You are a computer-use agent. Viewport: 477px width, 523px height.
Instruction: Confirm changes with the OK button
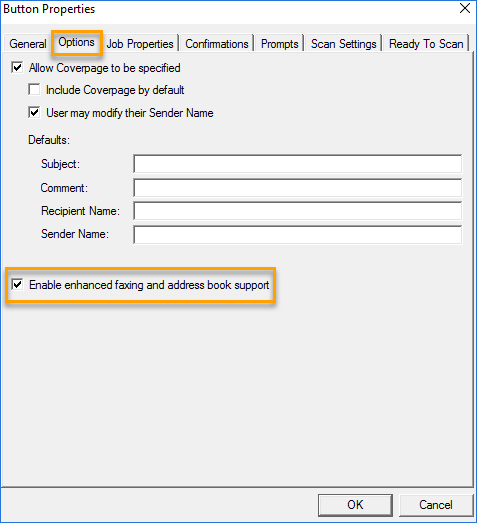[x=355, y=505]
